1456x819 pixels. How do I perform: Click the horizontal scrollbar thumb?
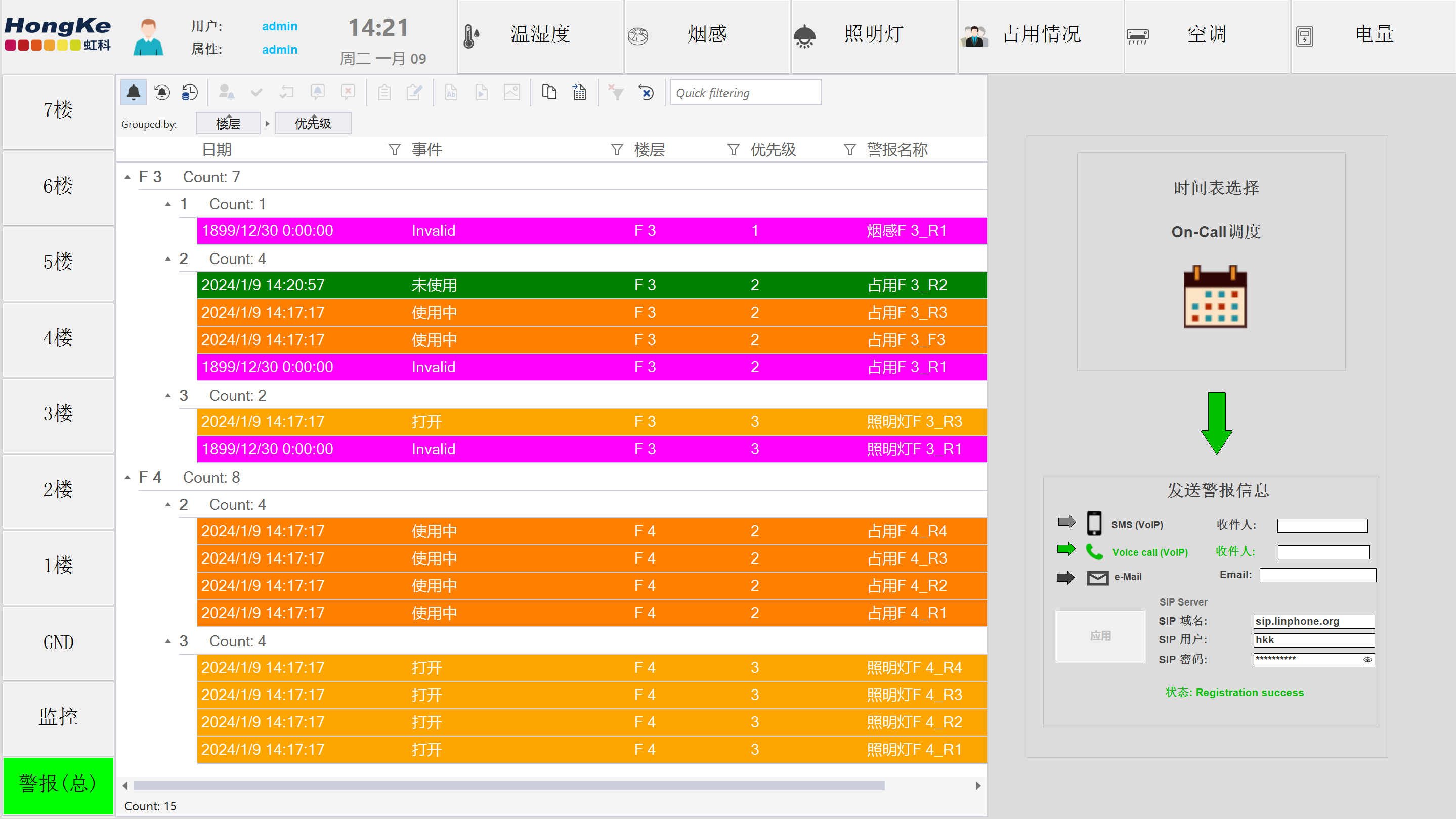tap(509, 786)
